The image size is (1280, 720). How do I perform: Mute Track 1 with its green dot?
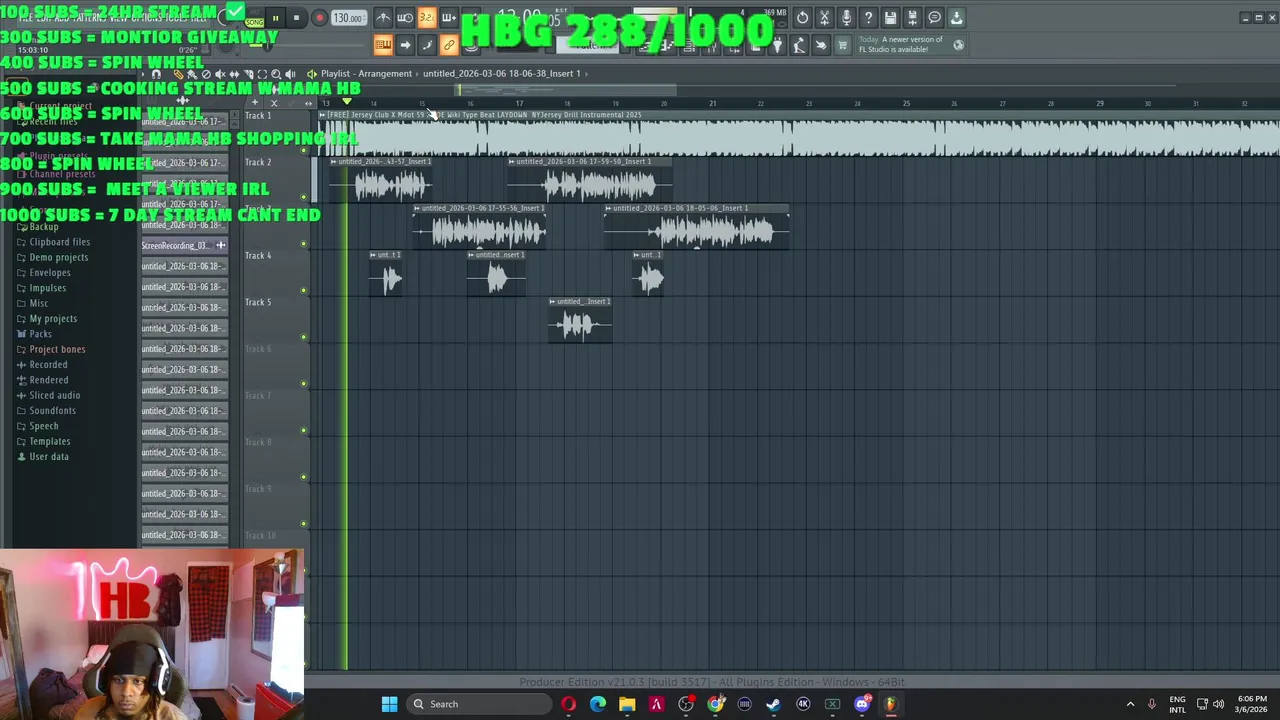304,150
